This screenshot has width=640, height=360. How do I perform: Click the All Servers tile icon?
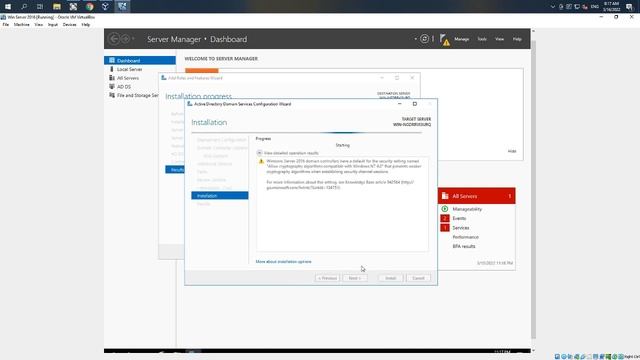445,196
